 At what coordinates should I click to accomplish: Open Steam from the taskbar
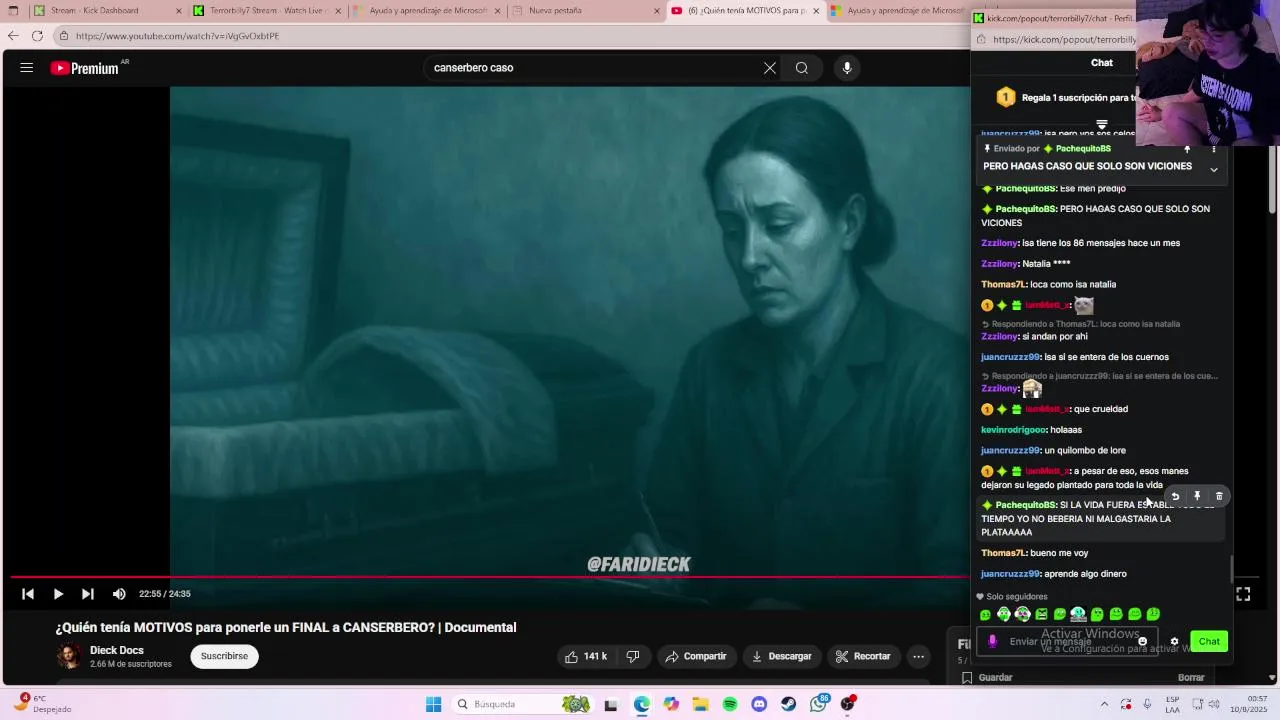click(x=789, y=704)
